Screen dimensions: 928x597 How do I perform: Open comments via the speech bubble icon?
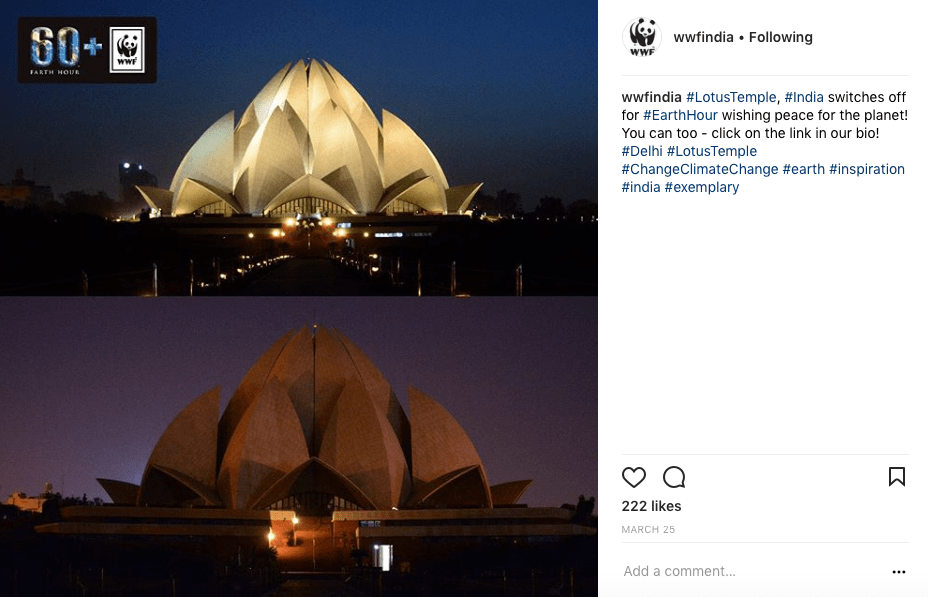tap(674, 477)
